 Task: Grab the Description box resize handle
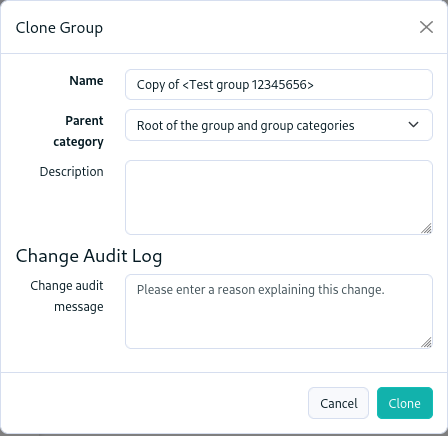point(426,228)
